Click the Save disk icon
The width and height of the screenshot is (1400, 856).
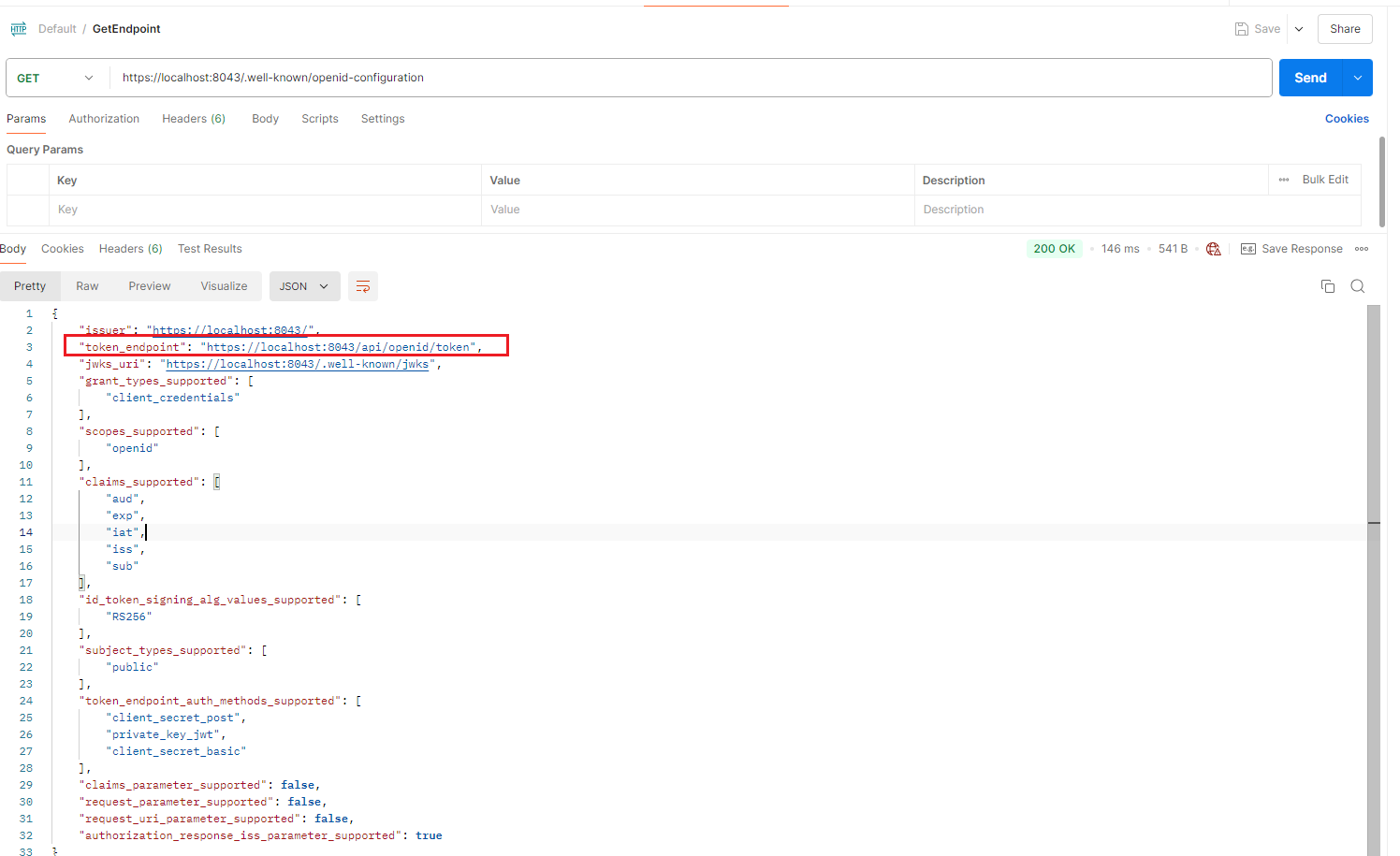pos(1242,29)
